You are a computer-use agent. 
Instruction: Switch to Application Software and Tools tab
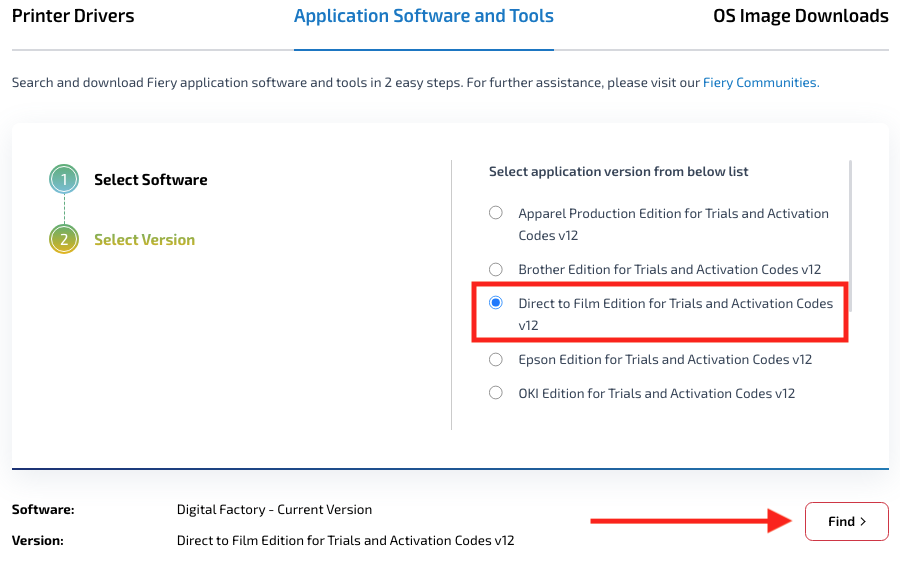424,16
